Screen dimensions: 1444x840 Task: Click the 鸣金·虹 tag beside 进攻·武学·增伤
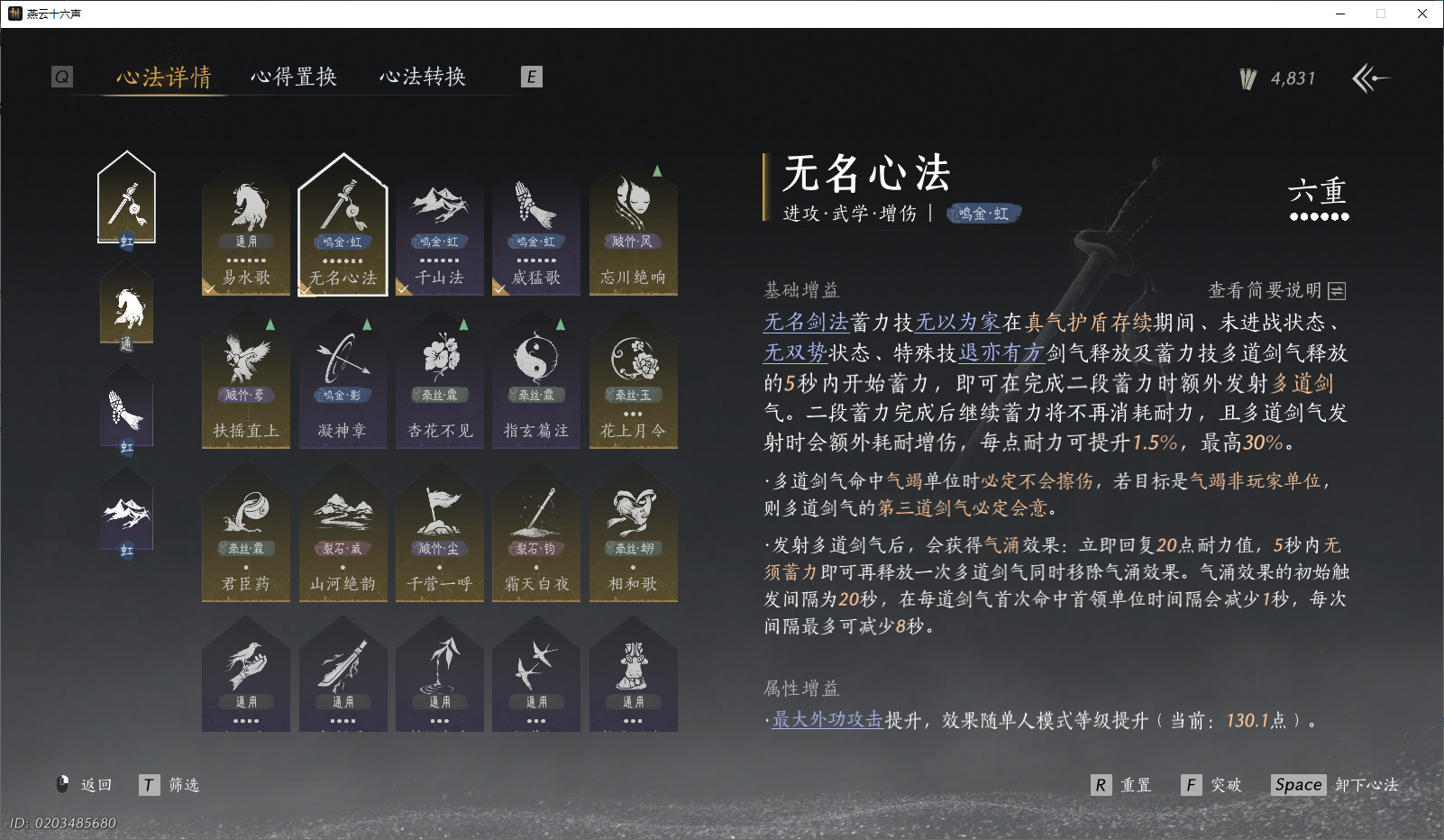[983, 214]
